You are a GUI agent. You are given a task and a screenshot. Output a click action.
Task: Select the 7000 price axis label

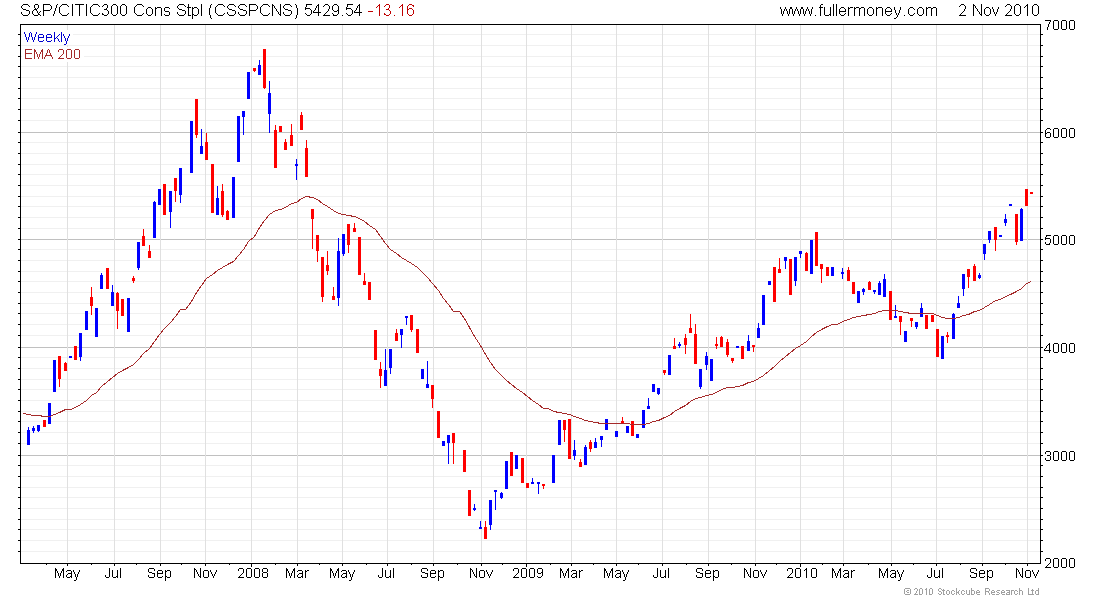(1059, 25)
